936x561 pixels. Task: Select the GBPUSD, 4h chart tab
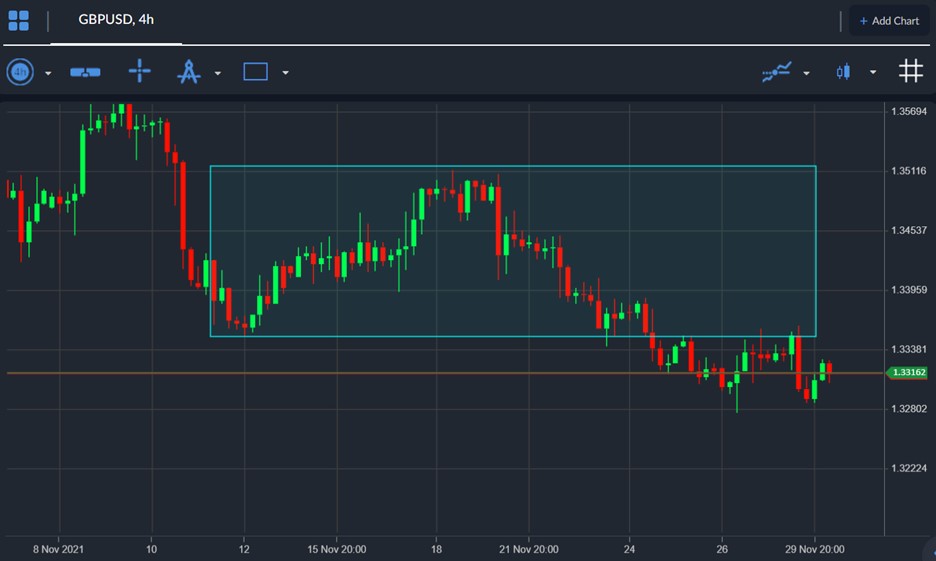tap(116, 20)
